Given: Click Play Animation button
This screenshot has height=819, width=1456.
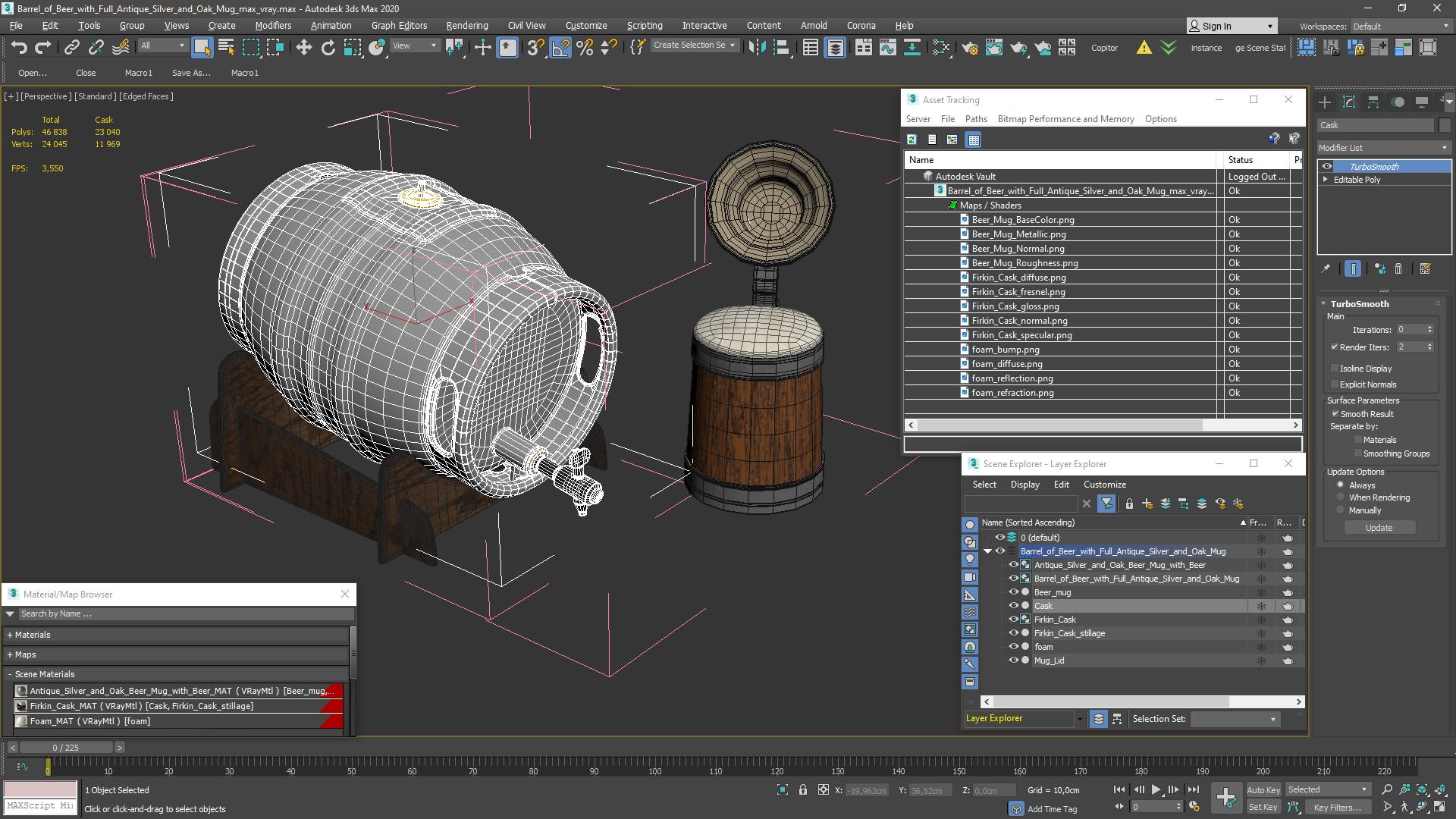Looking at the screenshot, I should coord(1156,789).
